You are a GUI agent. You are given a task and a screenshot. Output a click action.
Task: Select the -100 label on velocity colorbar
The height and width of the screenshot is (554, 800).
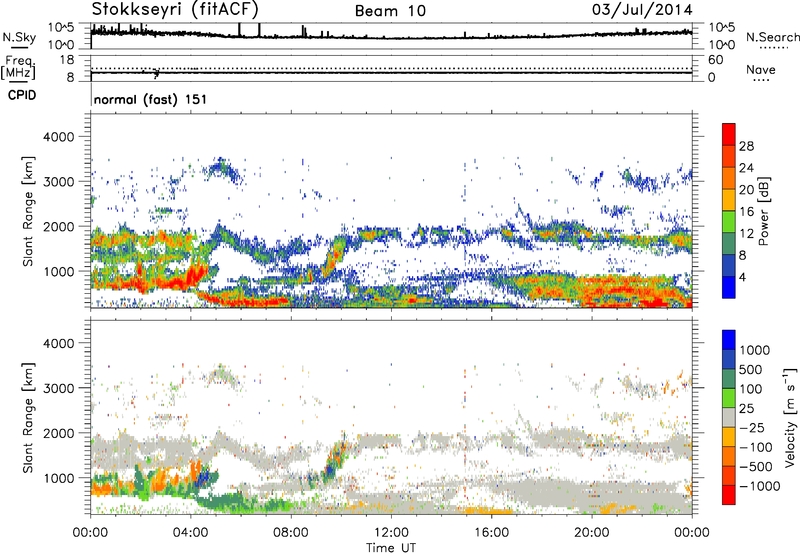pos(756,447)
